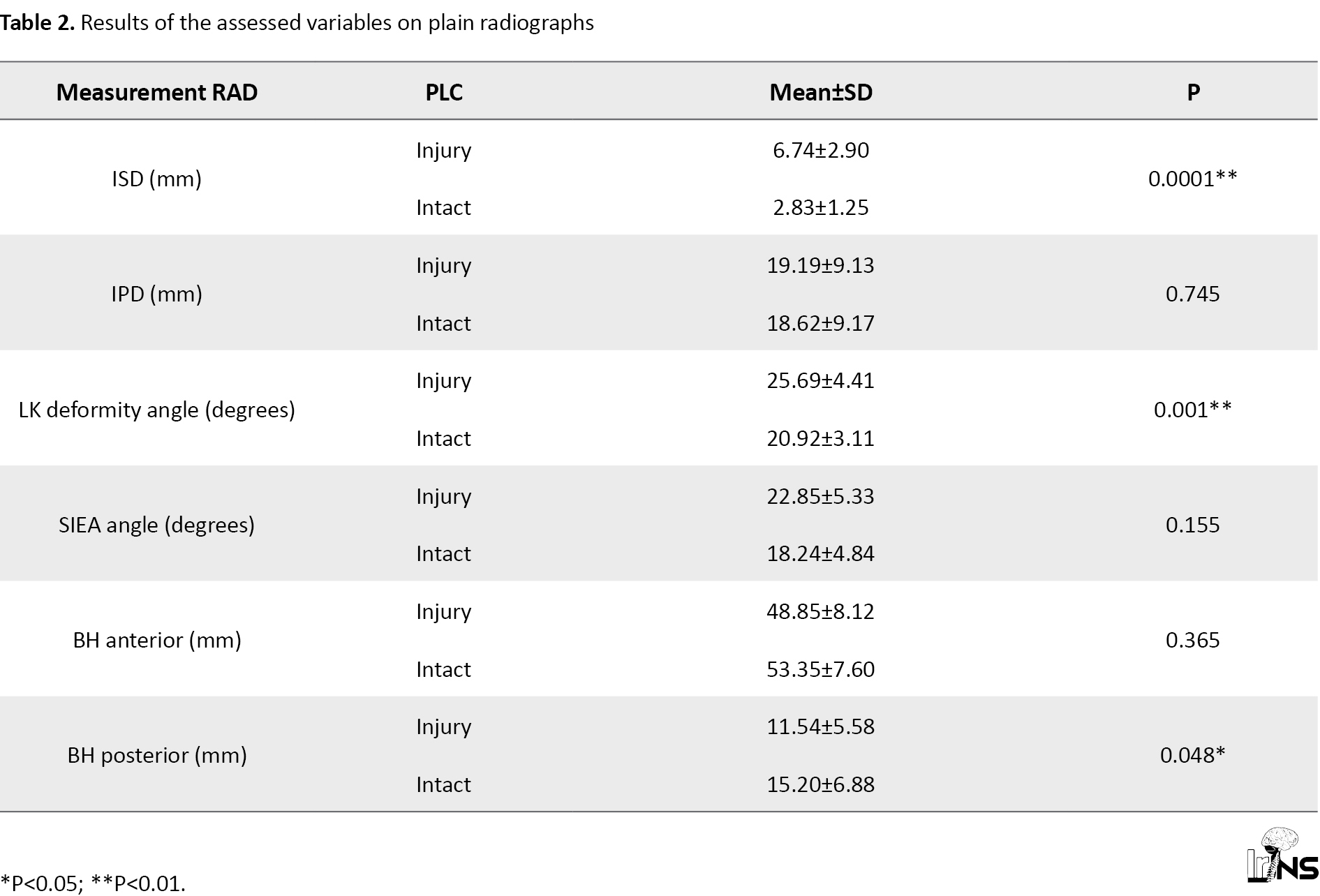
Task: Click the 0.001** p-value for LK deformity
Action: (x=1192, y=410)
